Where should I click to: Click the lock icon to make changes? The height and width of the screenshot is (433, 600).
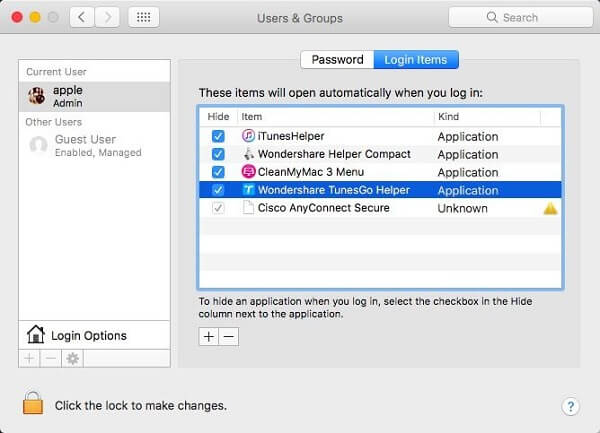(x=33, y=404)
